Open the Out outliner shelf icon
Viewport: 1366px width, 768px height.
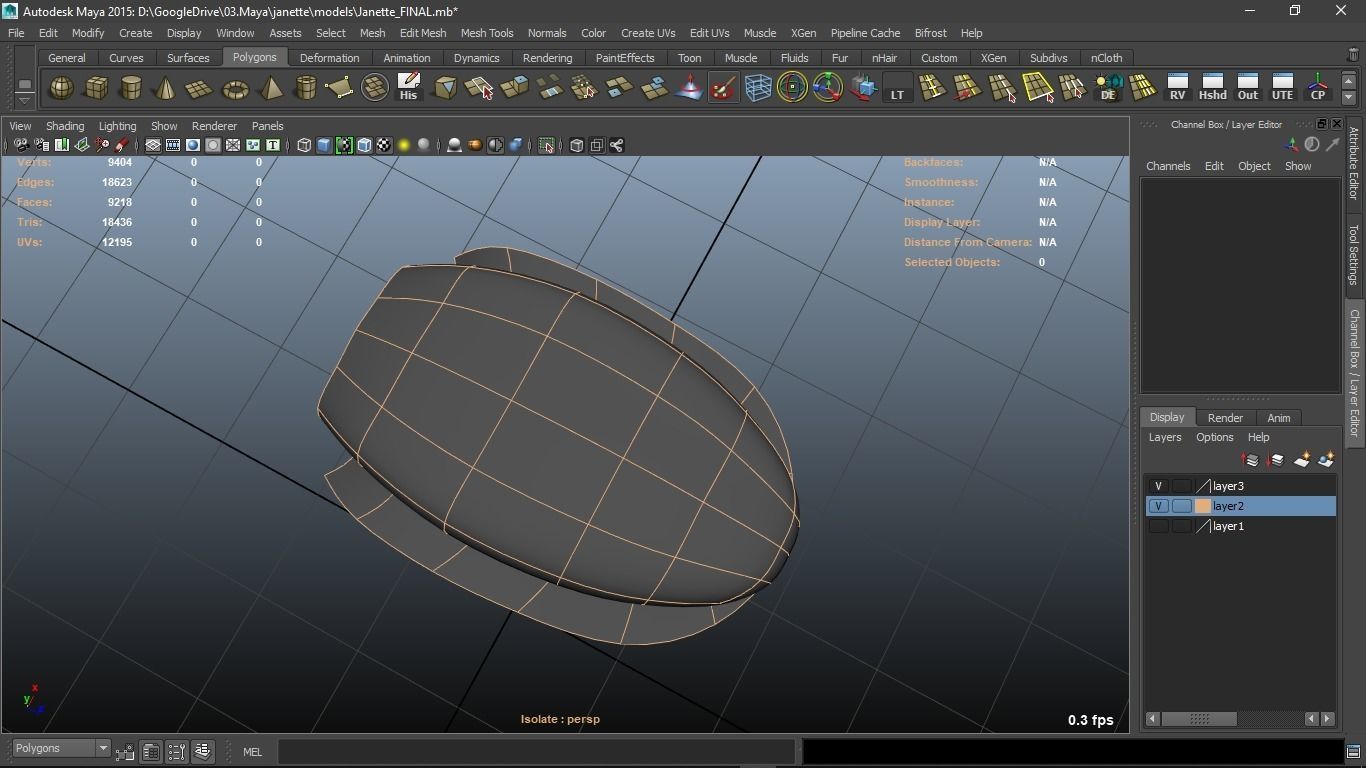(1248, 88)
